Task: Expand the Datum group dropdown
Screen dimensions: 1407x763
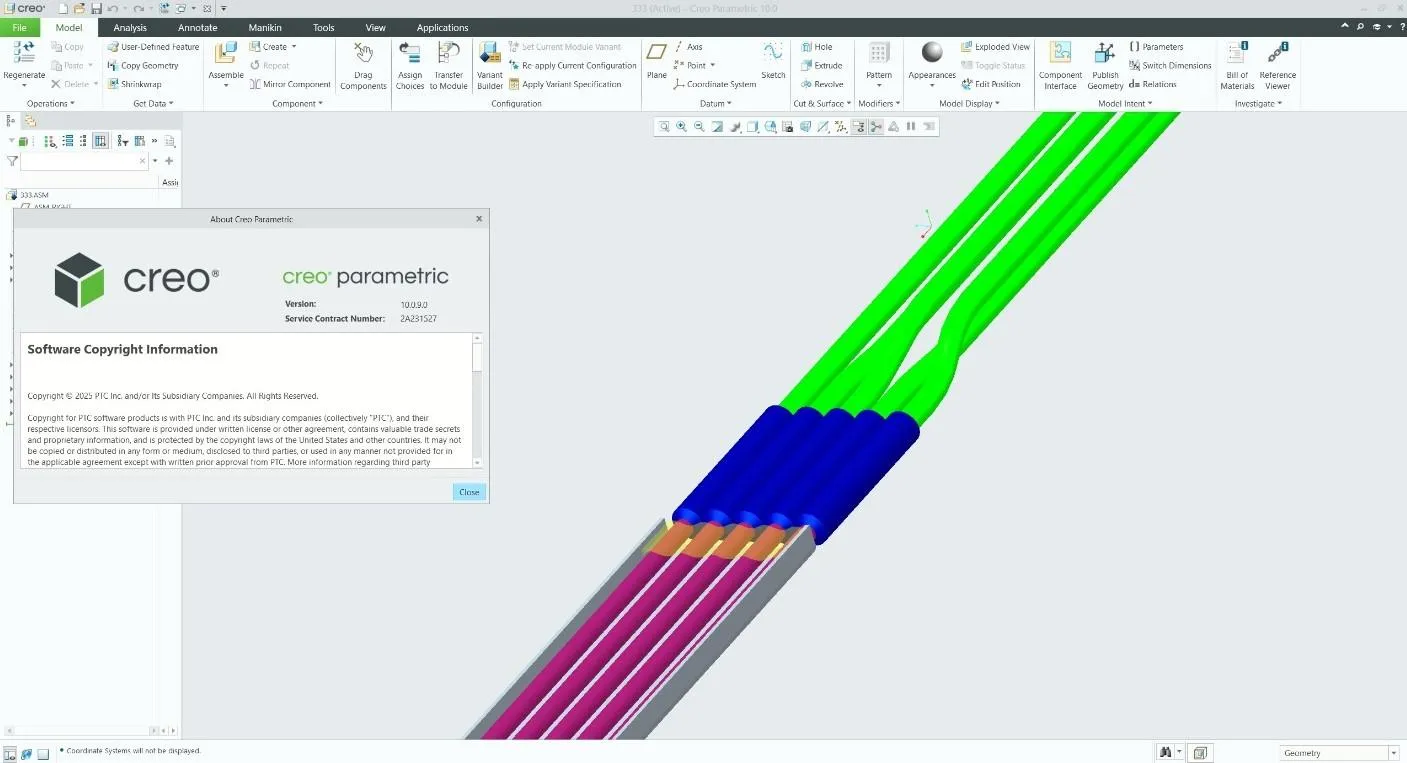Action: coord(715,104)
